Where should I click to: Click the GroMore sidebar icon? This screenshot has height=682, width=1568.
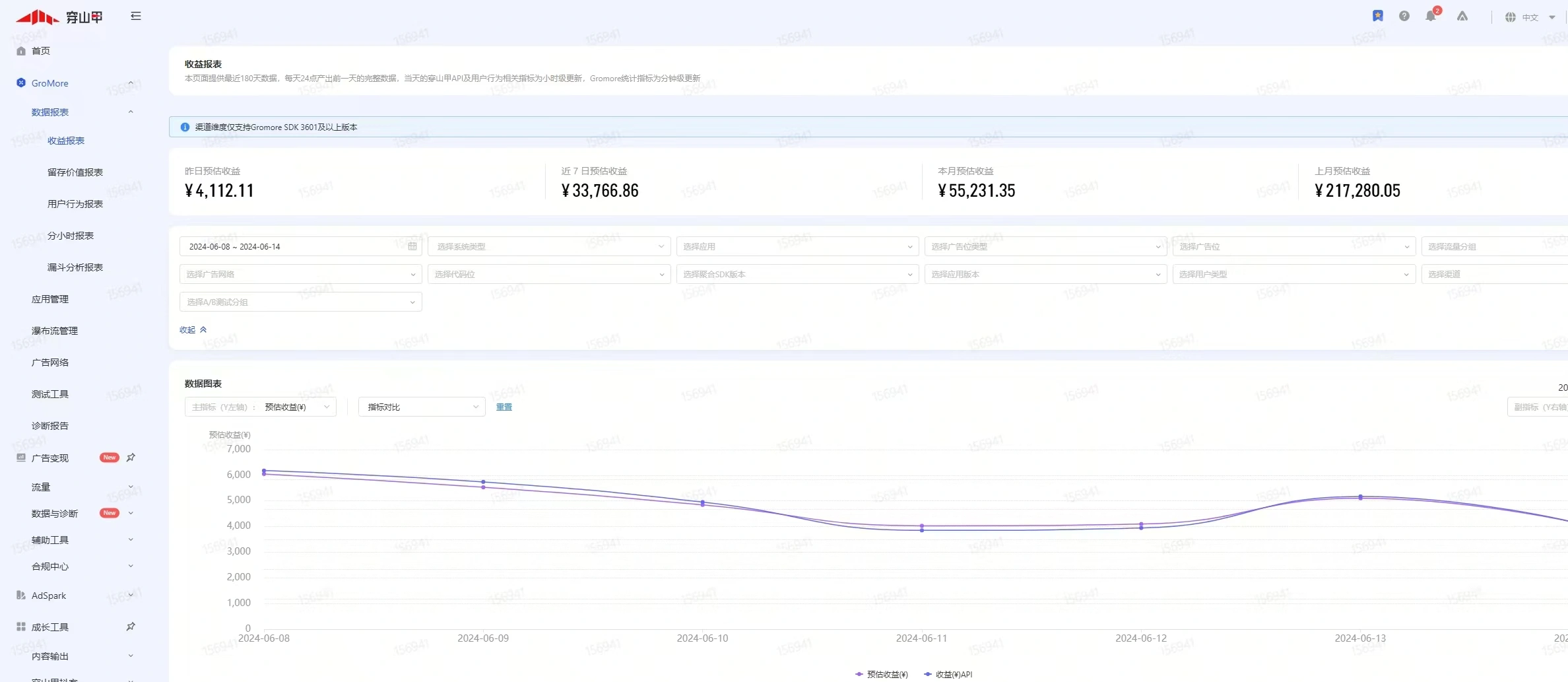(21, 83)
